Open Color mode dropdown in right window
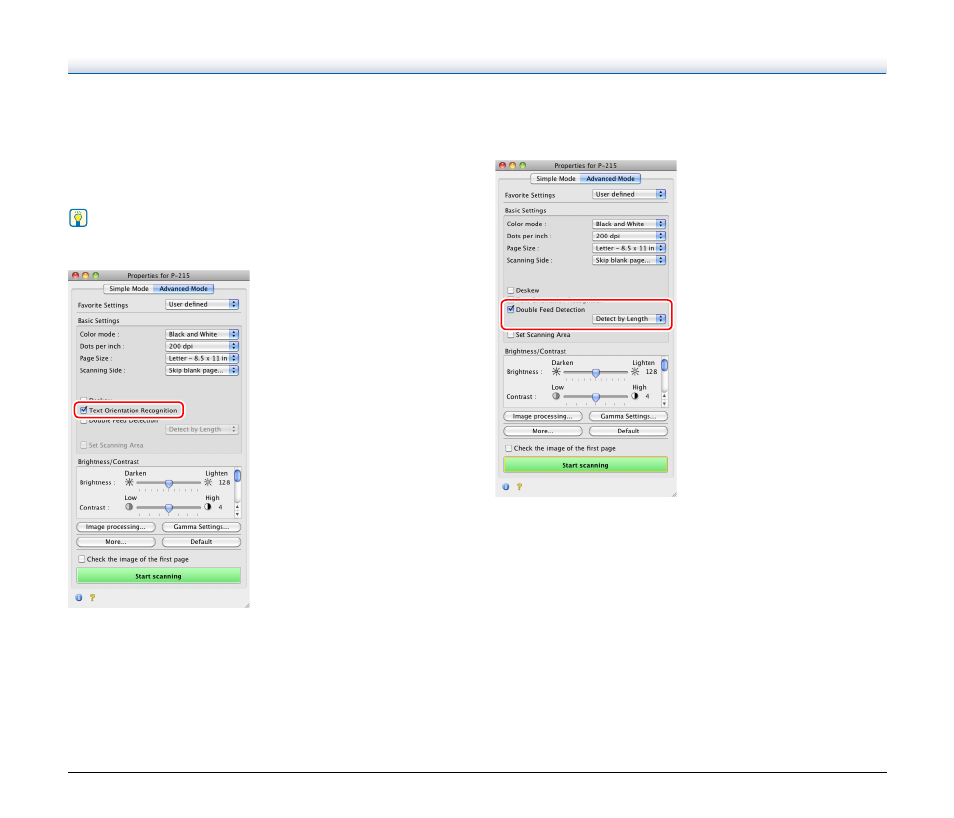954x818 pixels. (x=629, y=224)
